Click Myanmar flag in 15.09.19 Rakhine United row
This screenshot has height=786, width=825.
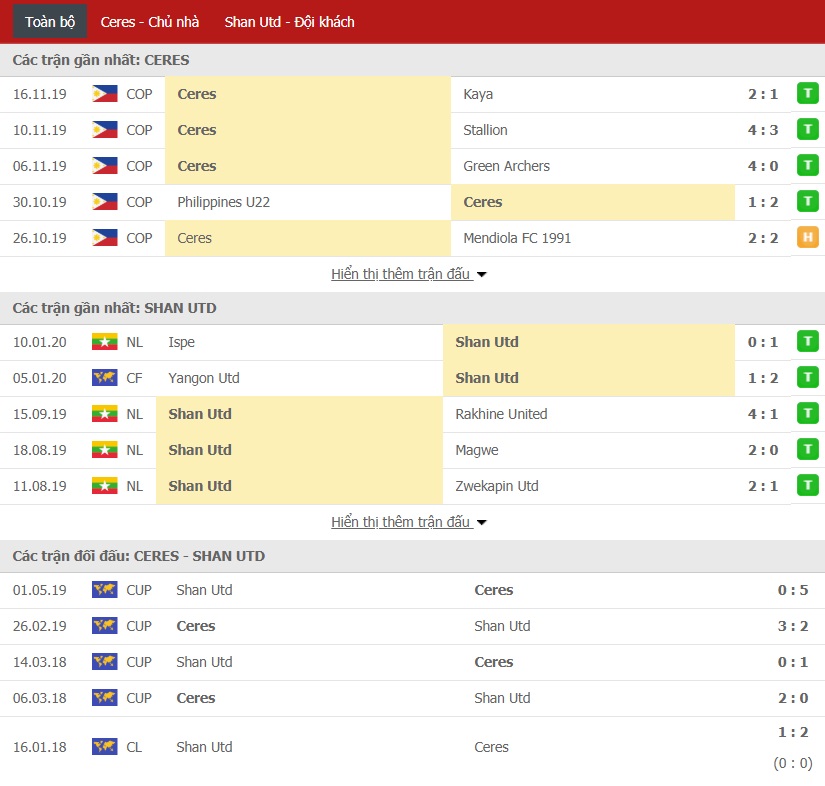click(x=105, y=414)
